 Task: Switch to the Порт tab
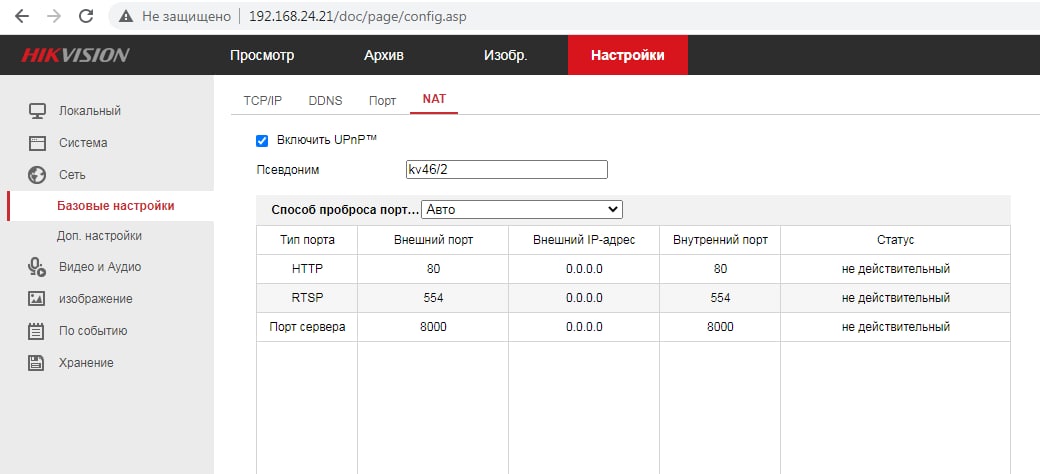coord(382,101)
